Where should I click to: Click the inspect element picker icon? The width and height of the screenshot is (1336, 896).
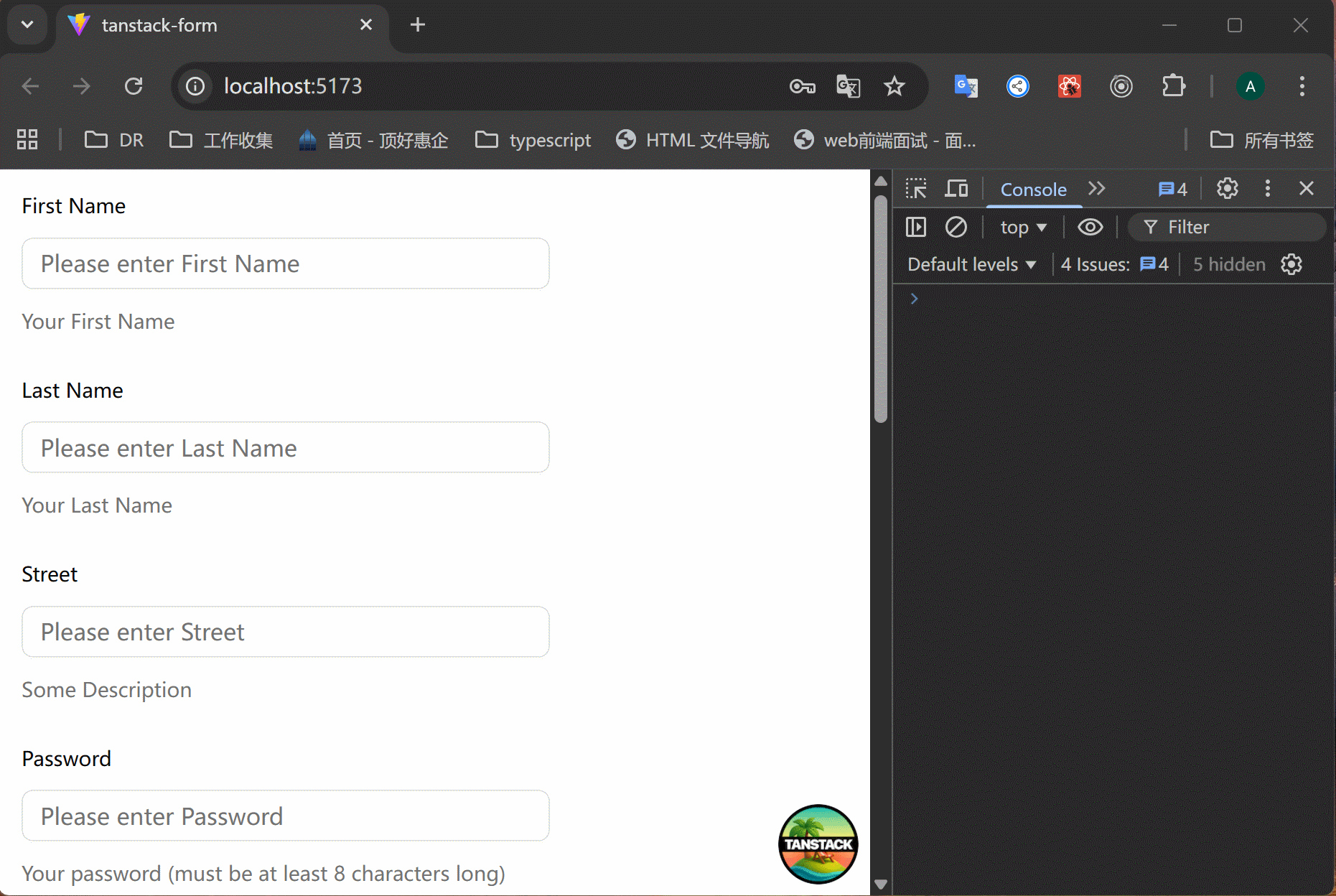coord(916,189)
